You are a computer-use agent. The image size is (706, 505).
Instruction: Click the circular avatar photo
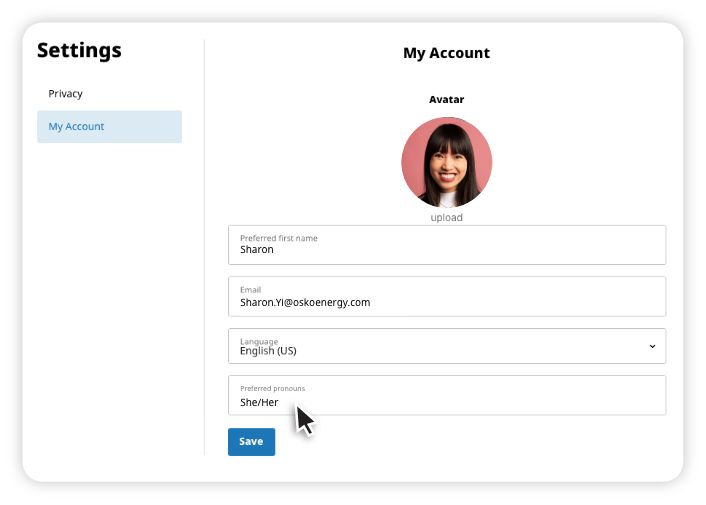tap(446, 162)
